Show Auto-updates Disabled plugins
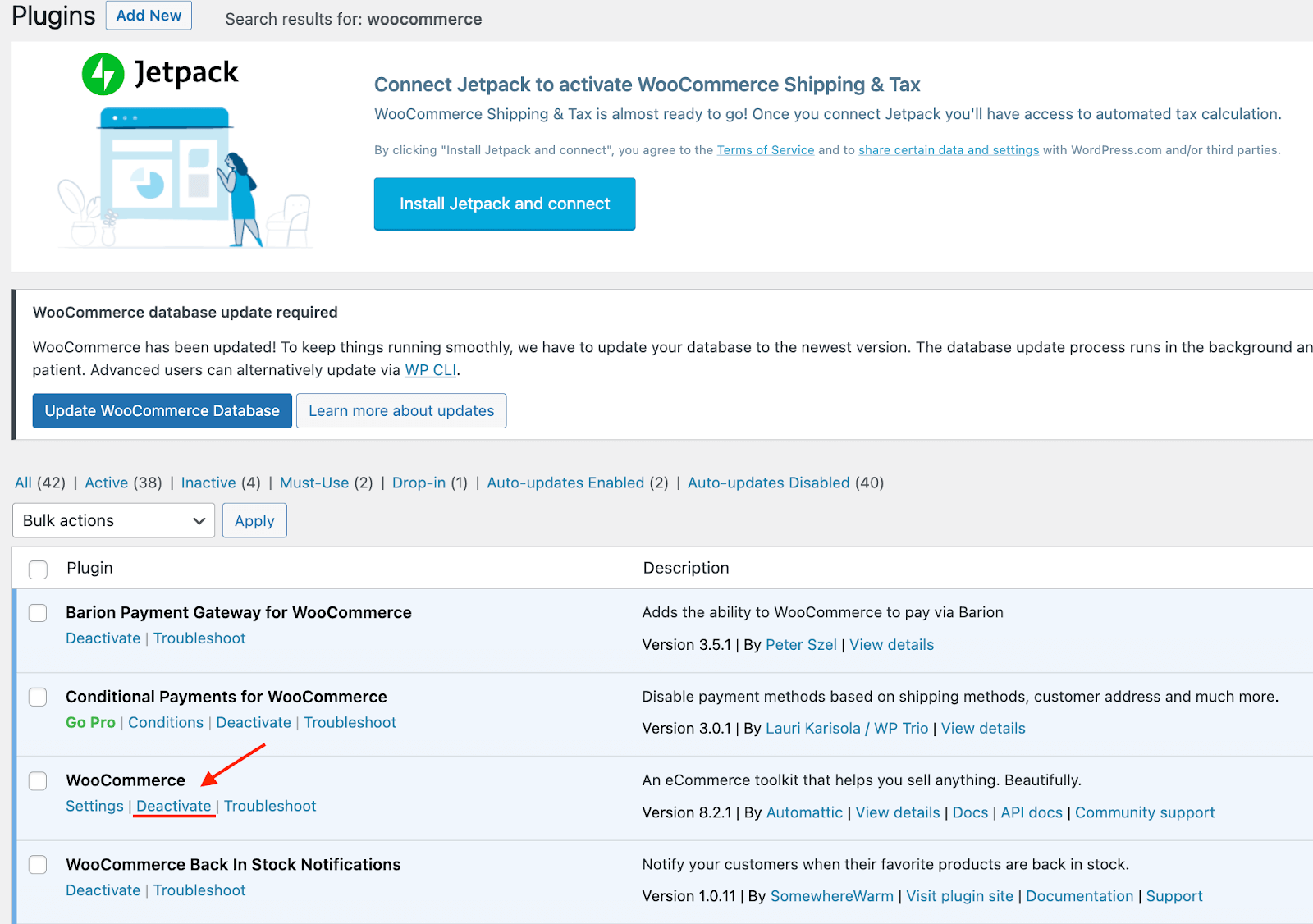1313x924 pixels. click(768, 483)
